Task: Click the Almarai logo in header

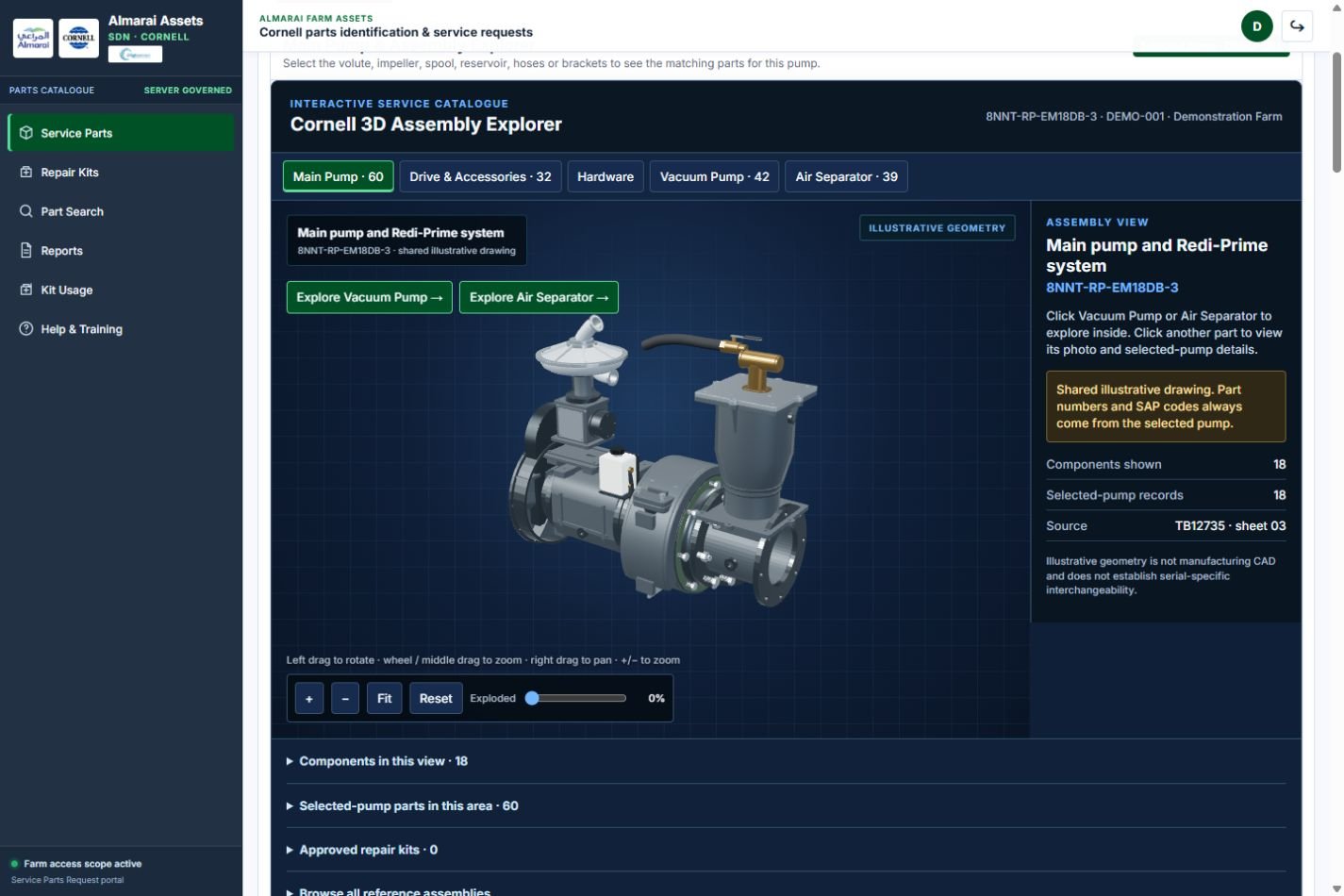Action: (33, 39)
